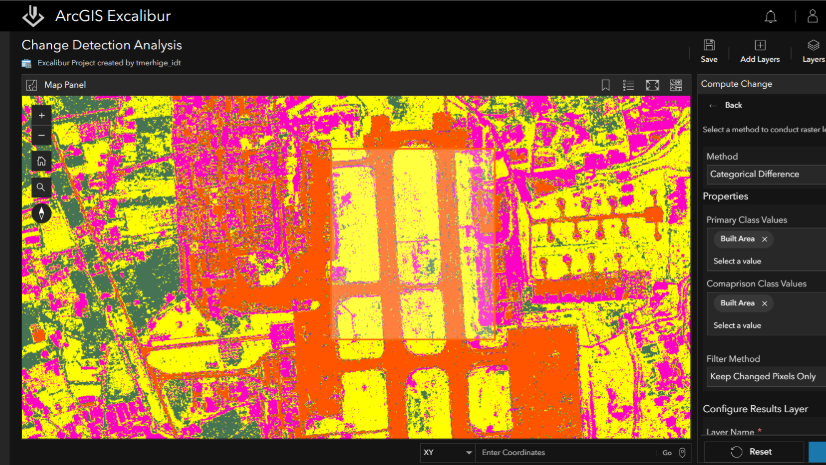Image resolution: width=826 pixels, height=465 pixels.
Task: Open the XY coordinate format dropdown
Action: pos(448,452)
